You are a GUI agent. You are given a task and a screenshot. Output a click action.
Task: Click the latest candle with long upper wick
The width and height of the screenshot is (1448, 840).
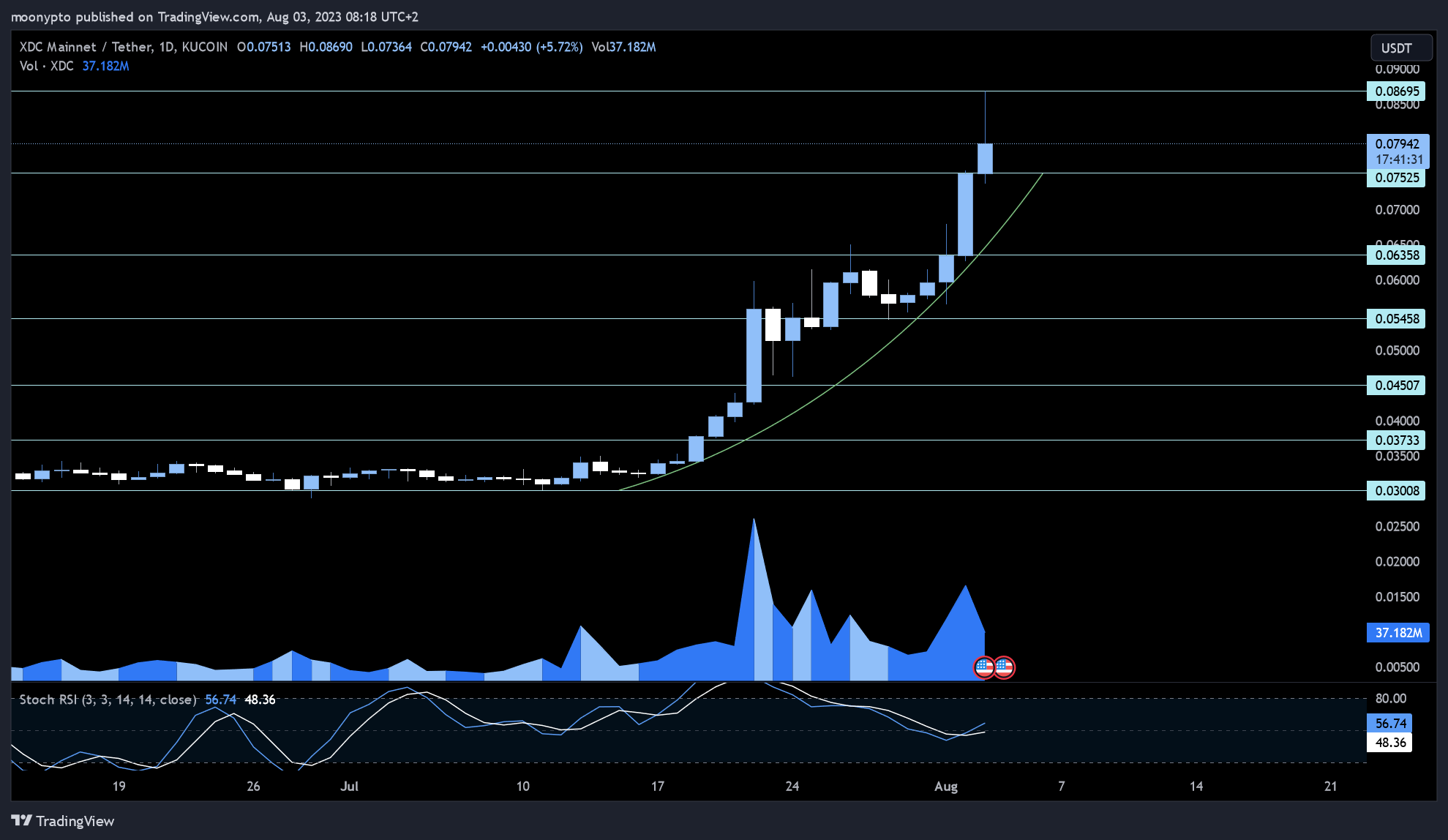point(985,158)
